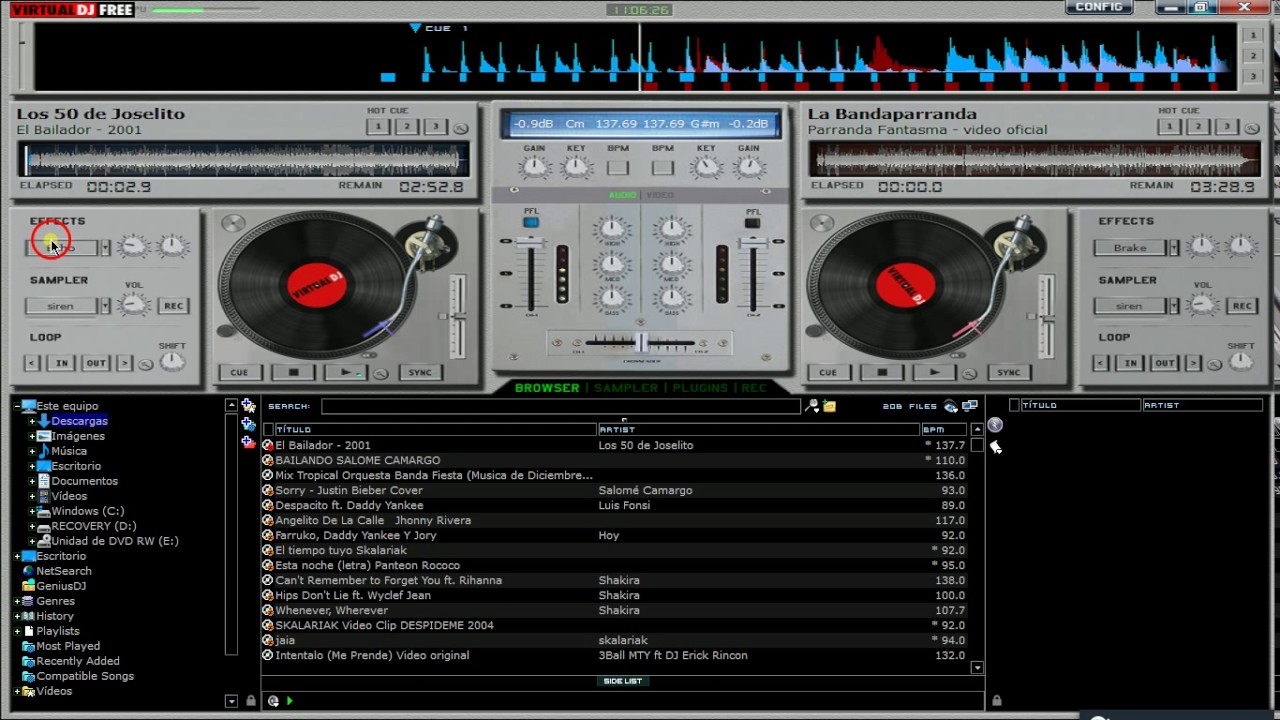Viewport: 1280px width, 720px height.
Task: Toggle right channel PFL headphone monitor
Action: pyautogui.click(x=752, y=222)
